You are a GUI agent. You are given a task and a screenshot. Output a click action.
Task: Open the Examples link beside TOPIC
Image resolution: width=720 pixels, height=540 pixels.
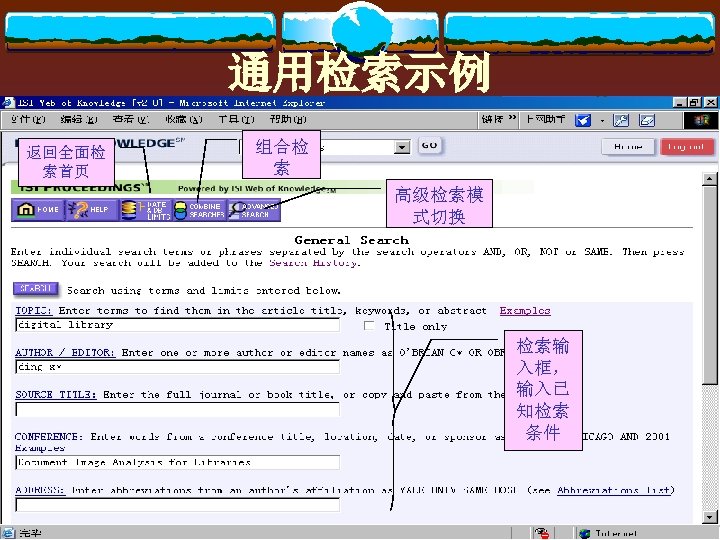[x=525, y=310]
